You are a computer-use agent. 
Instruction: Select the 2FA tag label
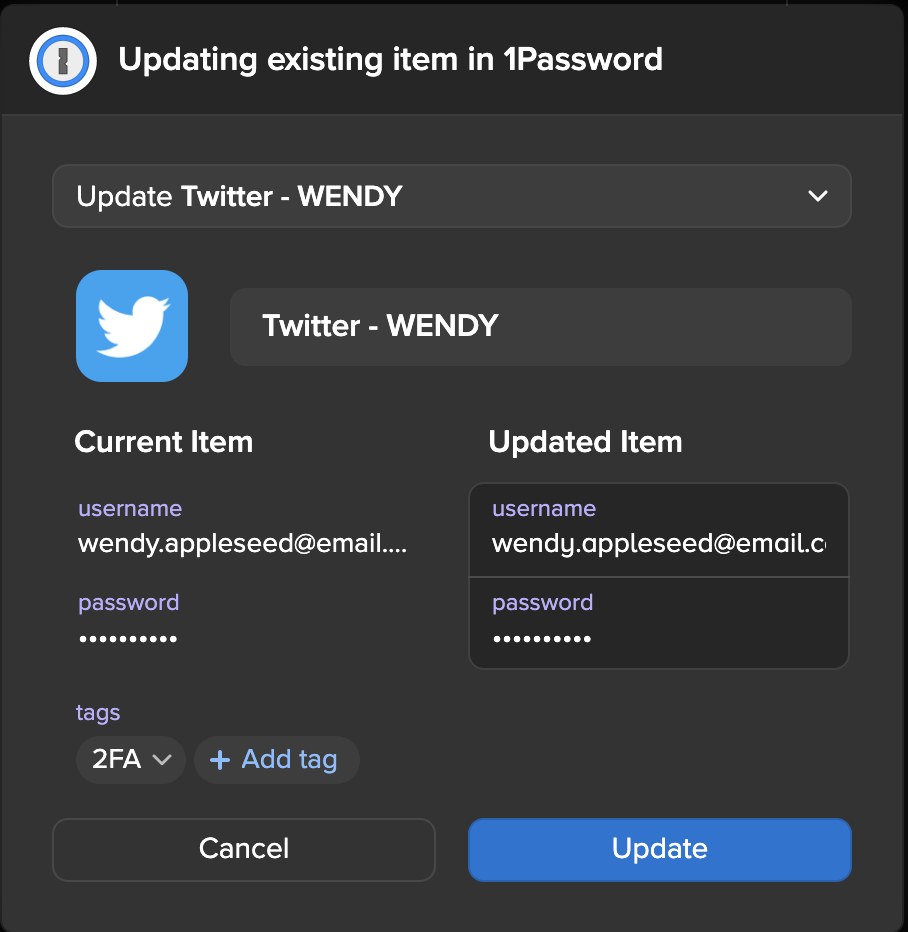pos(116,760)
